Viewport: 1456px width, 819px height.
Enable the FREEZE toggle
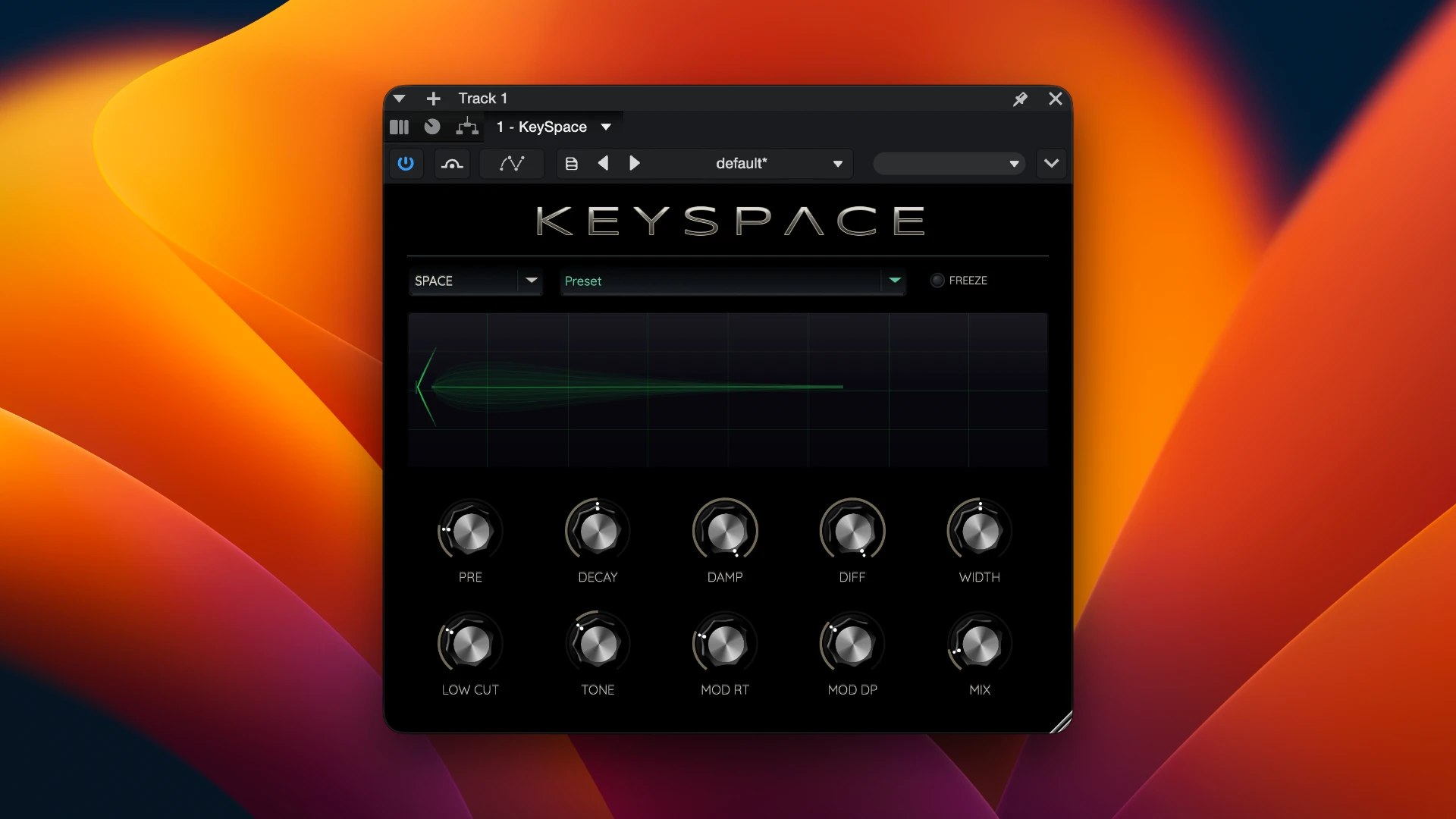click(x=937, y=281)
